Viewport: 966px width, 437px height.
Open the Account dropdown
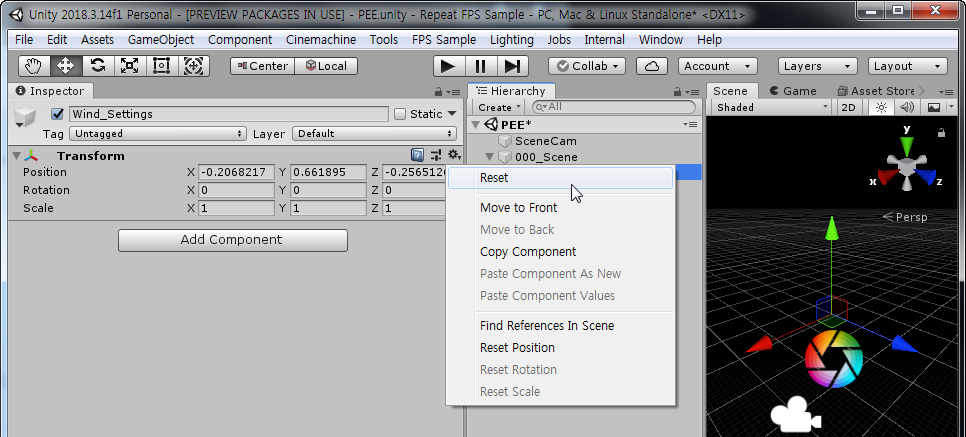point(718,66)
